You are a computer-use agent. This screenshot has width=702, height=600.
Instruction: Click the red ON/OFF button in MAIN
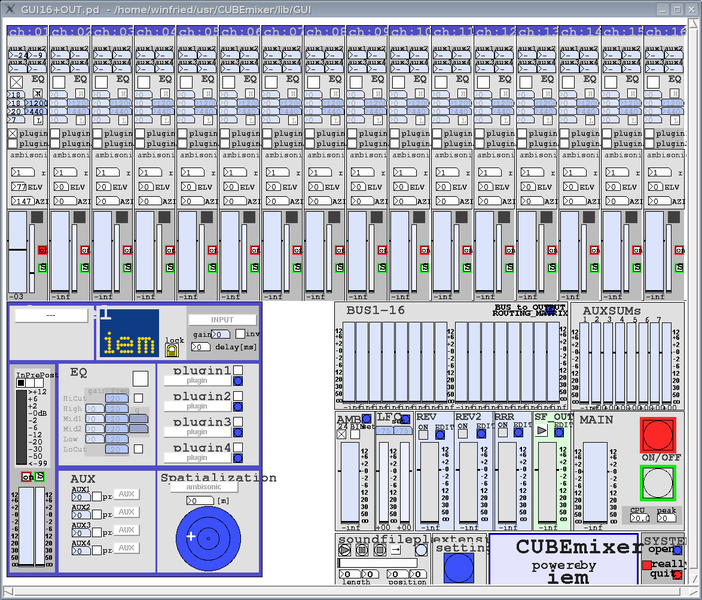coord(657,436)
